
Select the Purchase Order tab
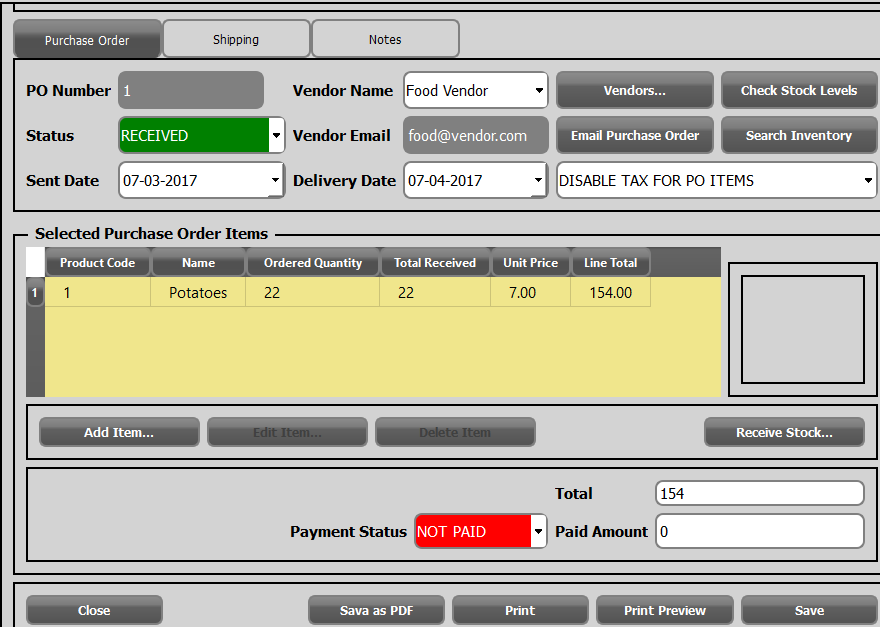(87, 41)
